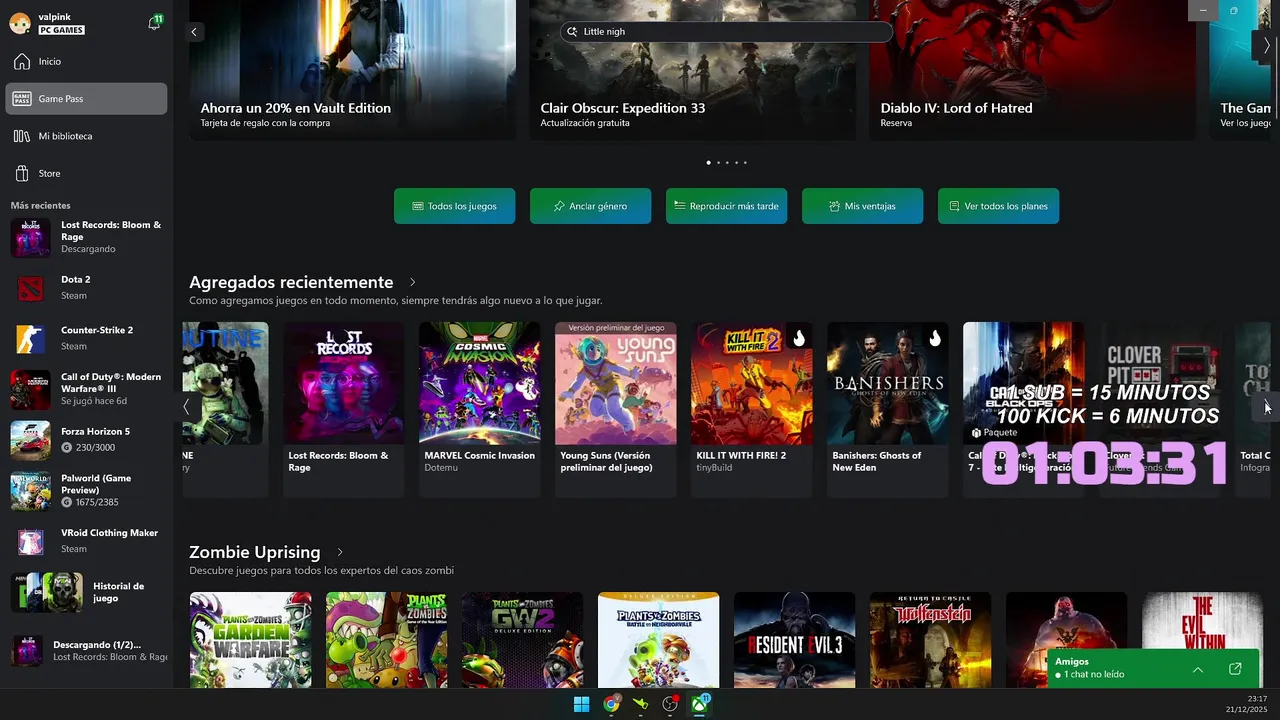Open Google Chrome from the taskbar

(x=611, y=704)
